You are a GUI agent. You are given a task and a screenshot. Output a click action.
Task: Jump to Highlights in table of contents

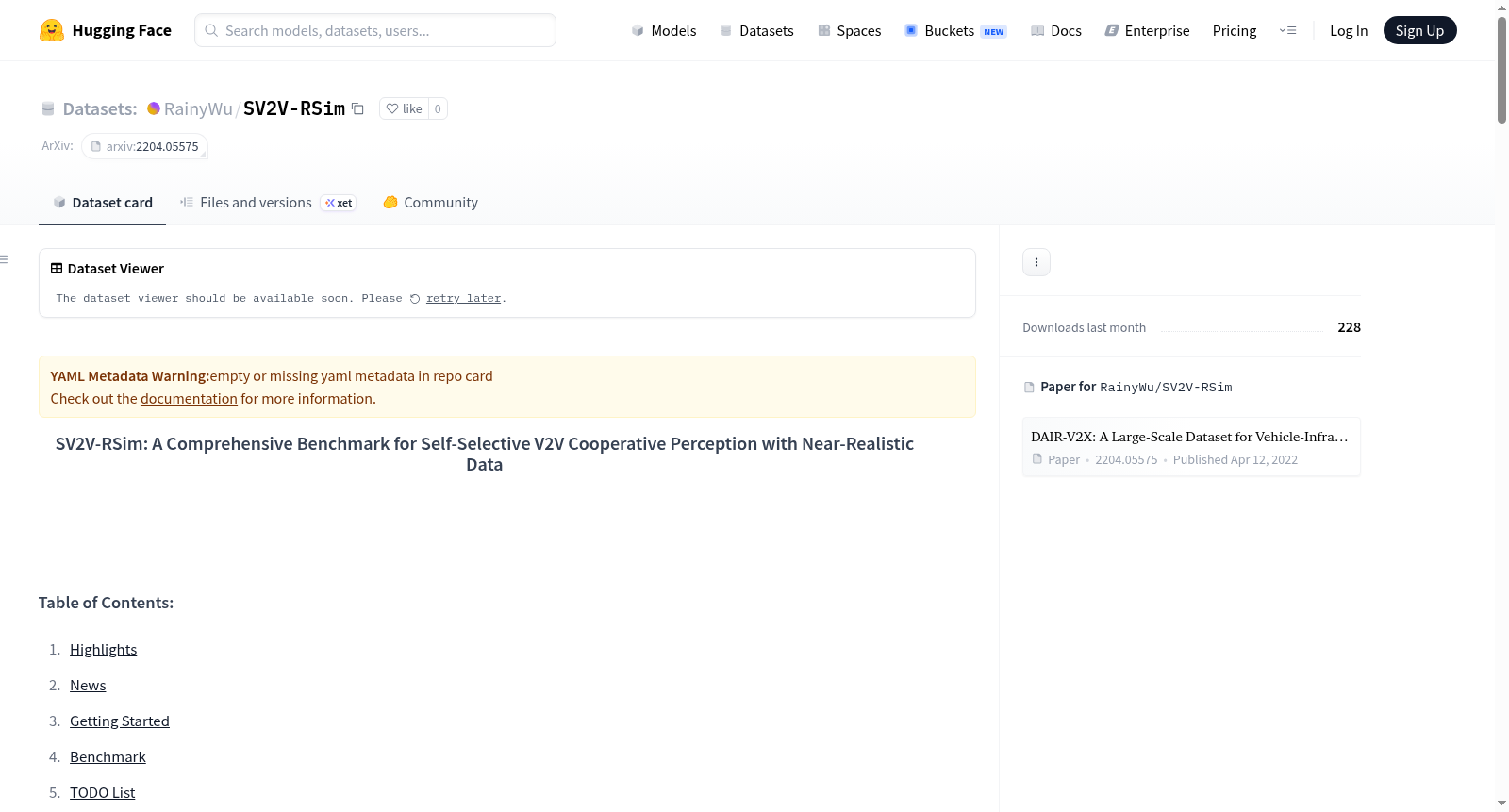click(103, 650)
